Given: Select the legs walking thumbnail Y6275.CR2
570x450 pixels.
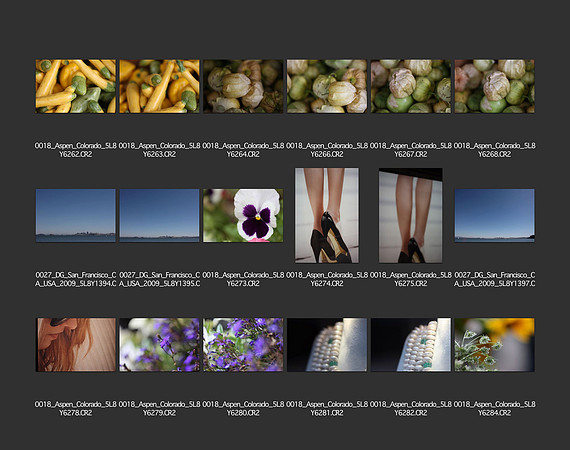Looking at the screenshot, I should (x=411, y=215).
